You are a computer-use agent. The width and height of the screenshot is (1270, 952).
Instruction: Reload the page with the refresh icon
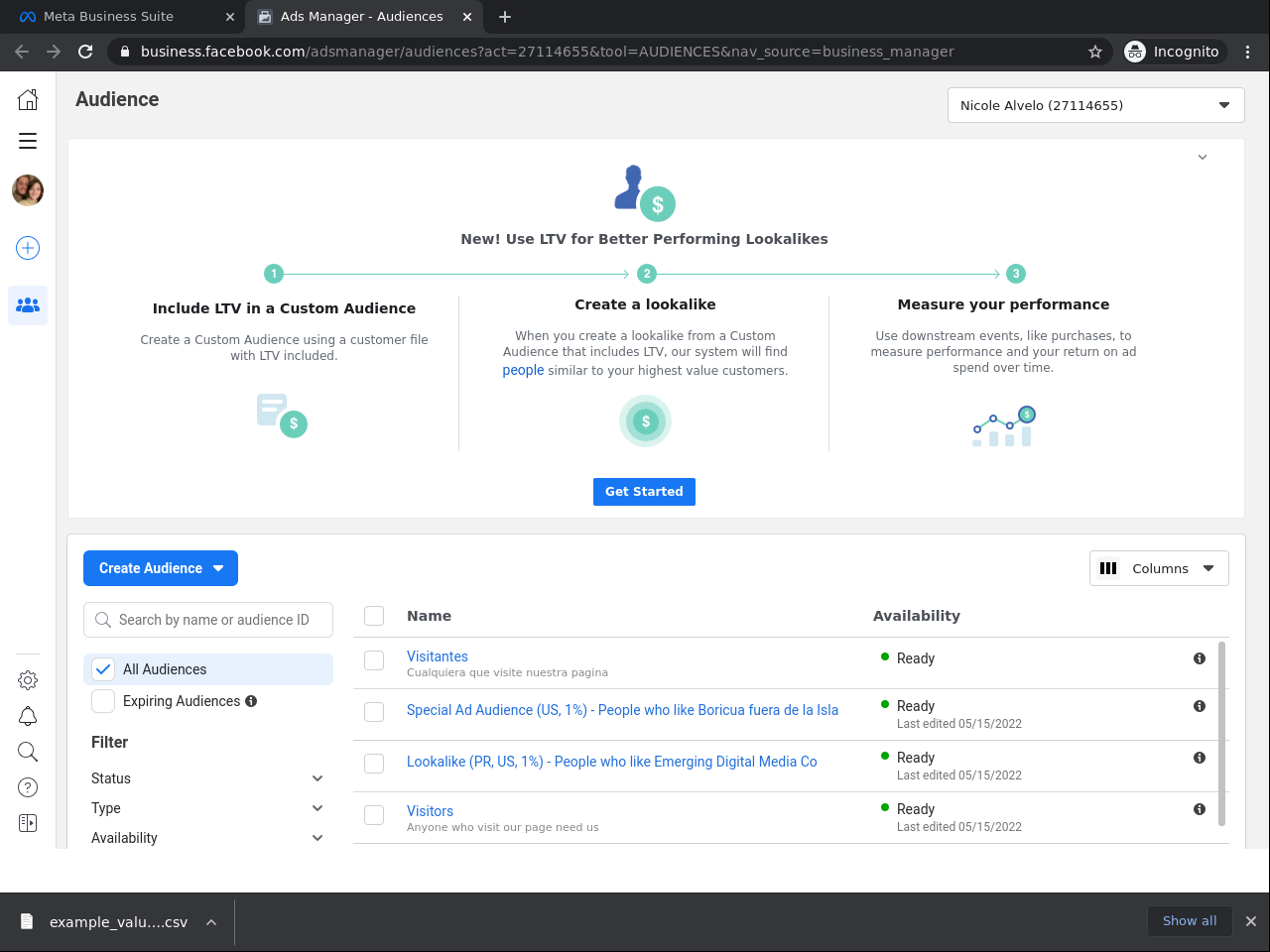pos(85,52)
